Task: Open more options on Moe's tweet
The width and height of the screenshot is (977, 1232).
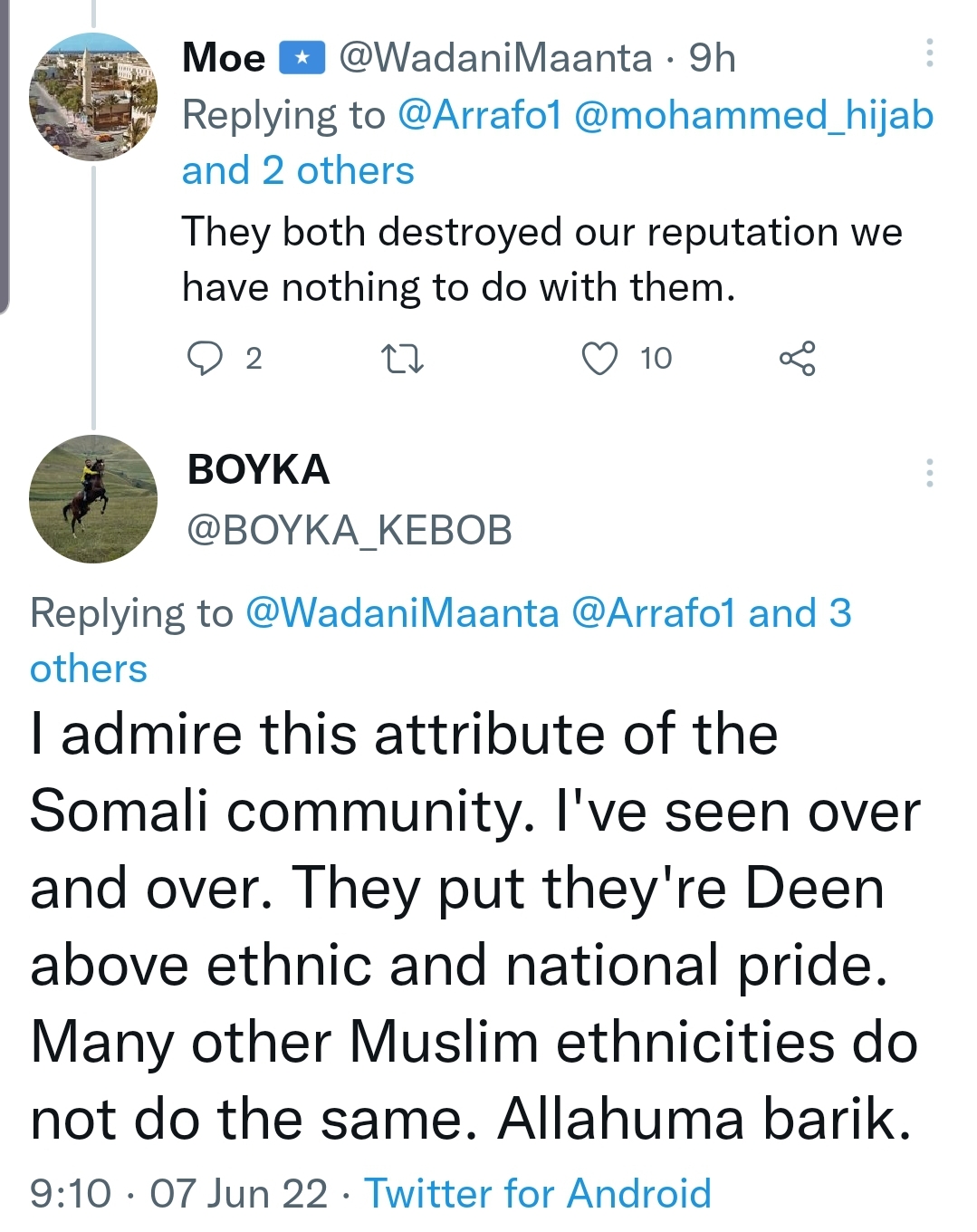Action: [929, 54]
